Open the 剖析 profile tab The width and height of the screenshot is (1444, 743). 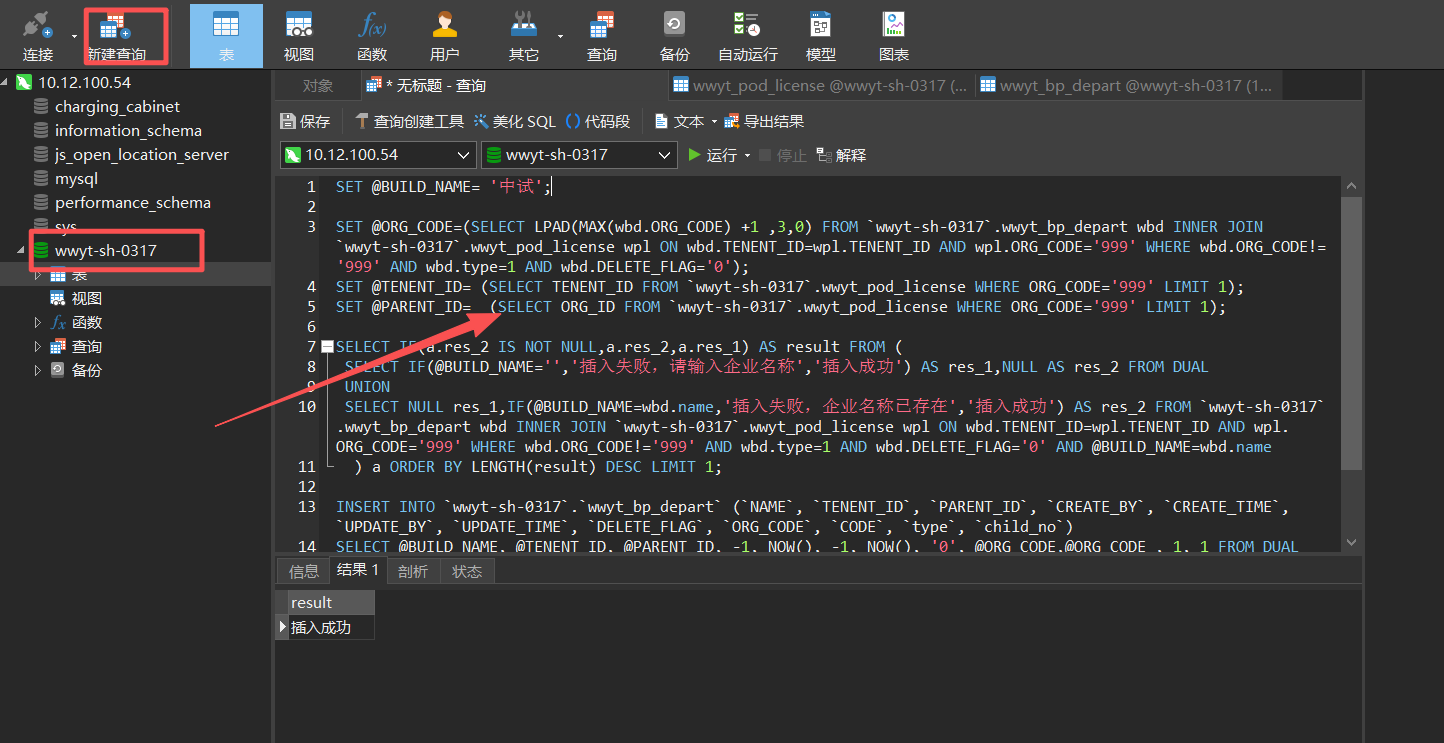[412, 571]
